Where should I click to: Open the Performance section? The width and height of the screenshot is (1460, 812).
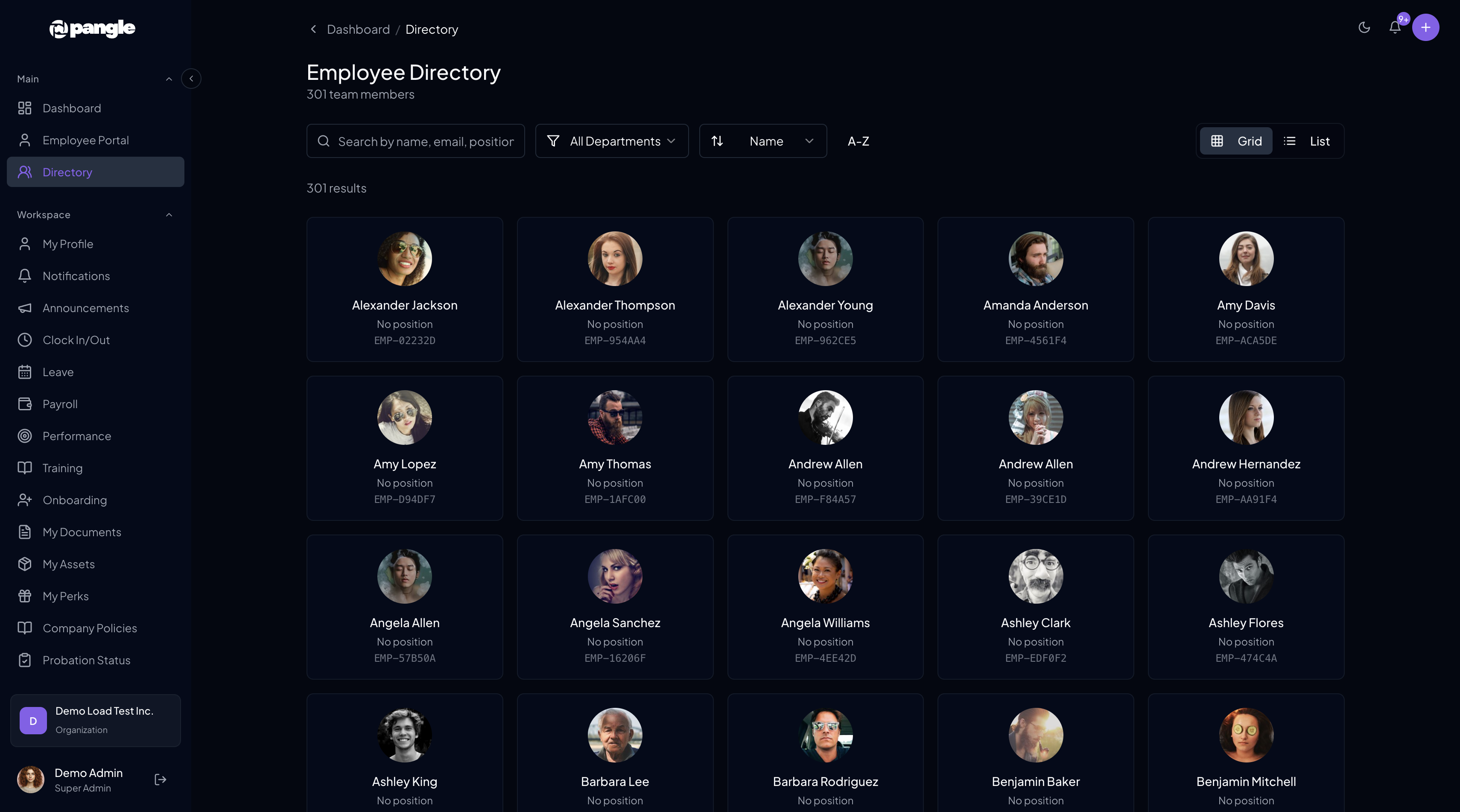[x=76, y=436]
